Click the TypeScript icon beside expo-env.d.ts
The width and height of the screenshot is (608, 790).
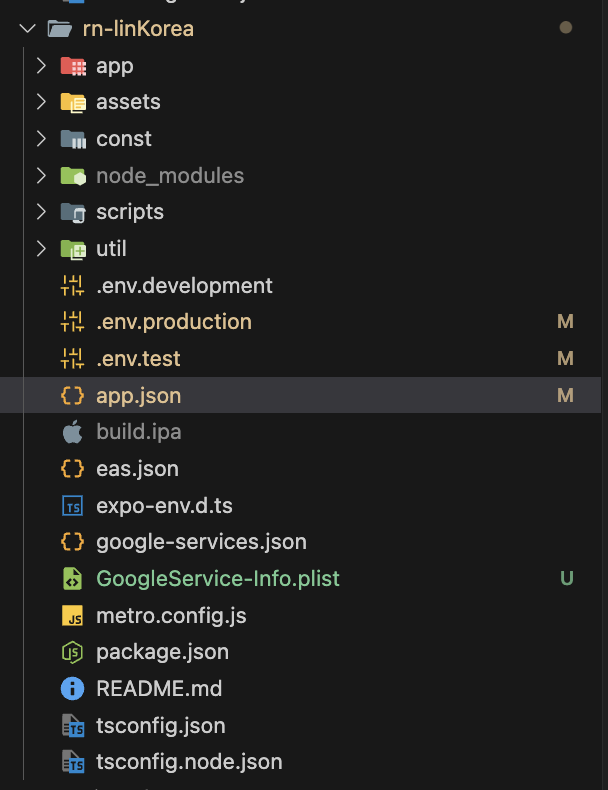72,506
